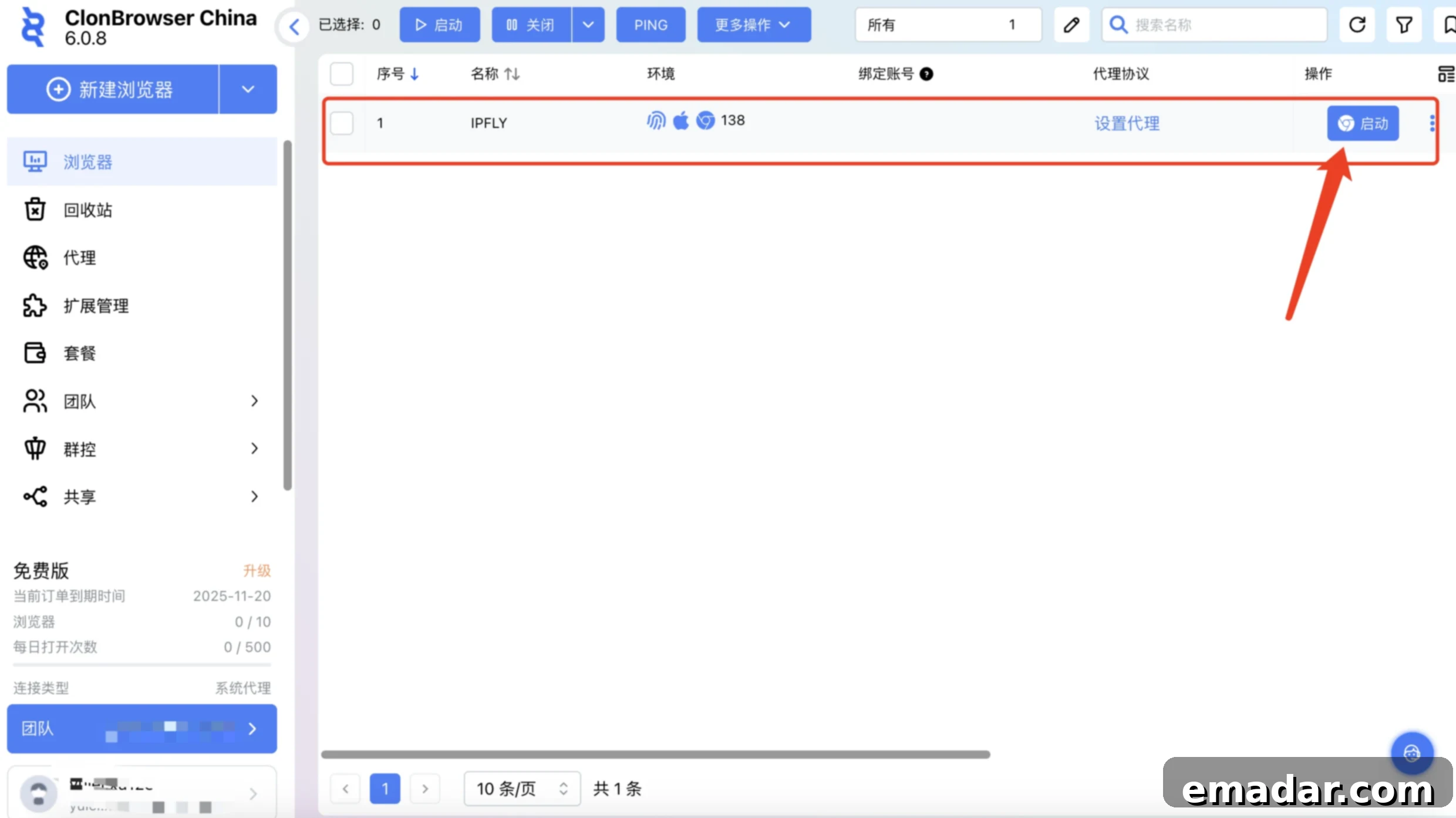Click the recycle bin trash icon
Viewport: 1456px width, 818px height.
coord(35,209)
